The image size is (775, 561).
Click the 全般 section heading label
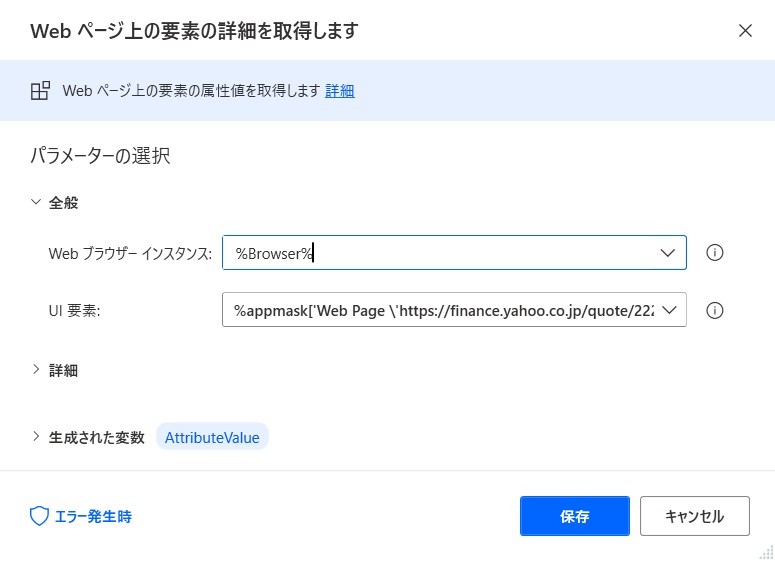63,203
